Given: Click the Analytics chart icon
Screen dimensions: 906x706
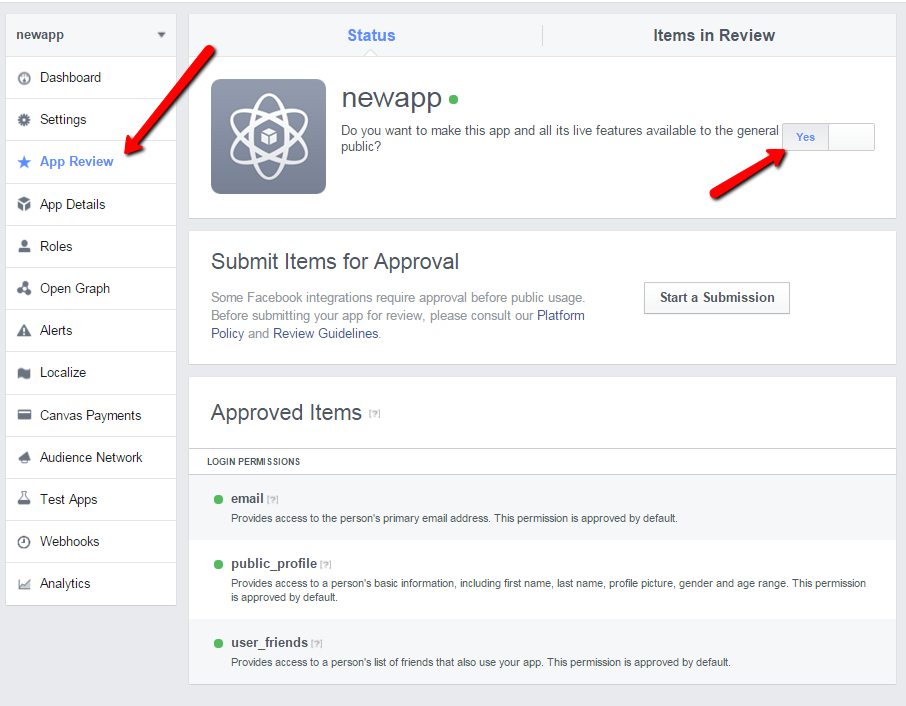Looking at the screenshot, I should [x=24, y=584].
